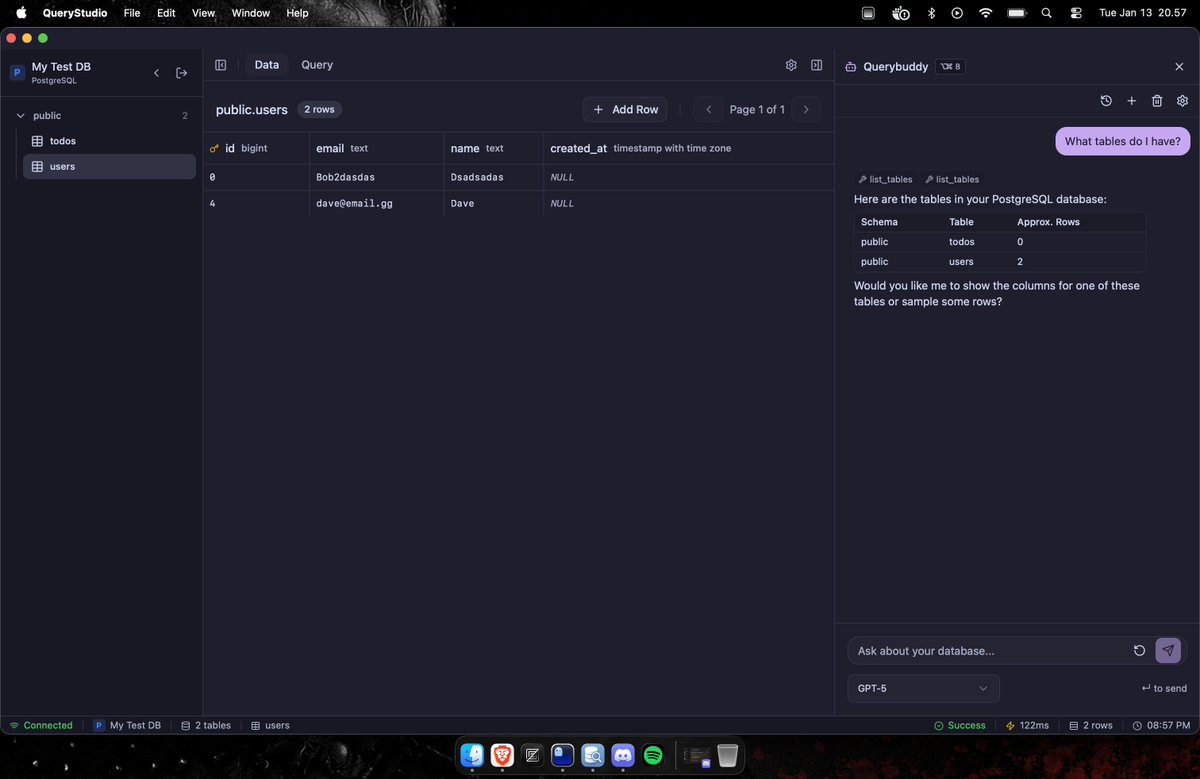
Task: Switch to the Data tab
Action: pyautogui.click(x=267, y=65)
